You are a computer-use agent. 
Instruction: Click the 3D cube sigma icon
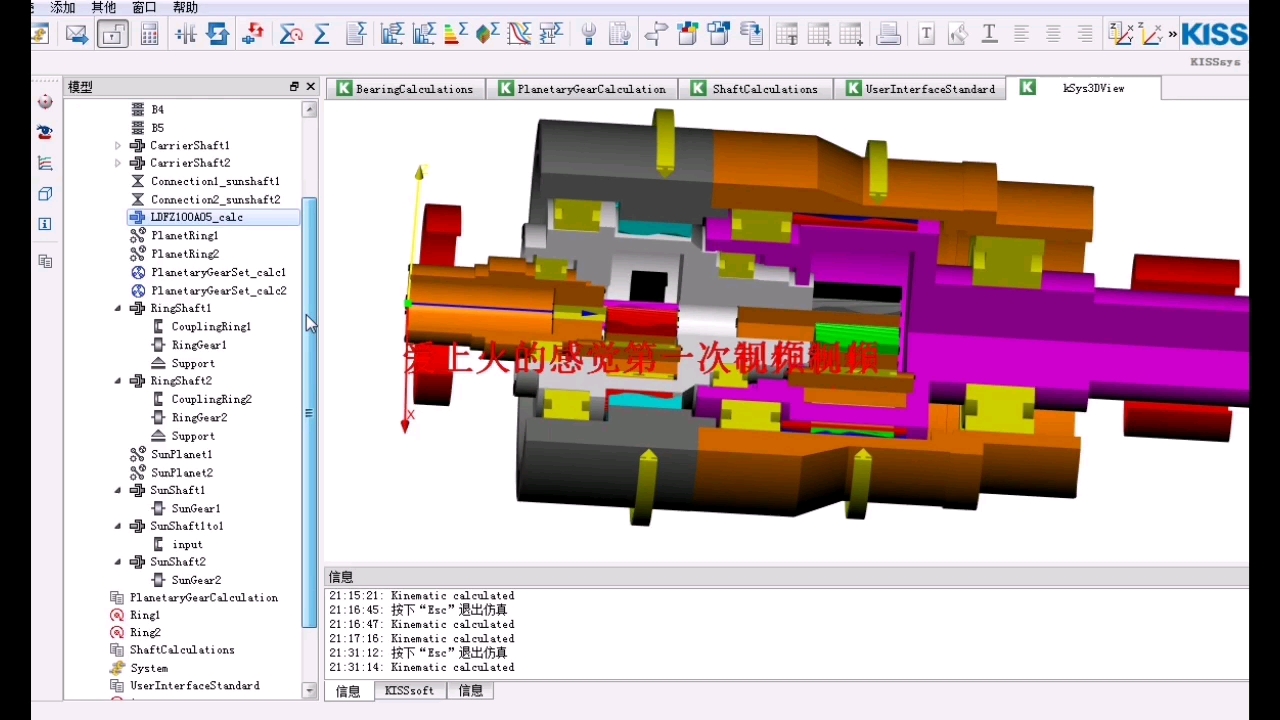coord(487,34)
